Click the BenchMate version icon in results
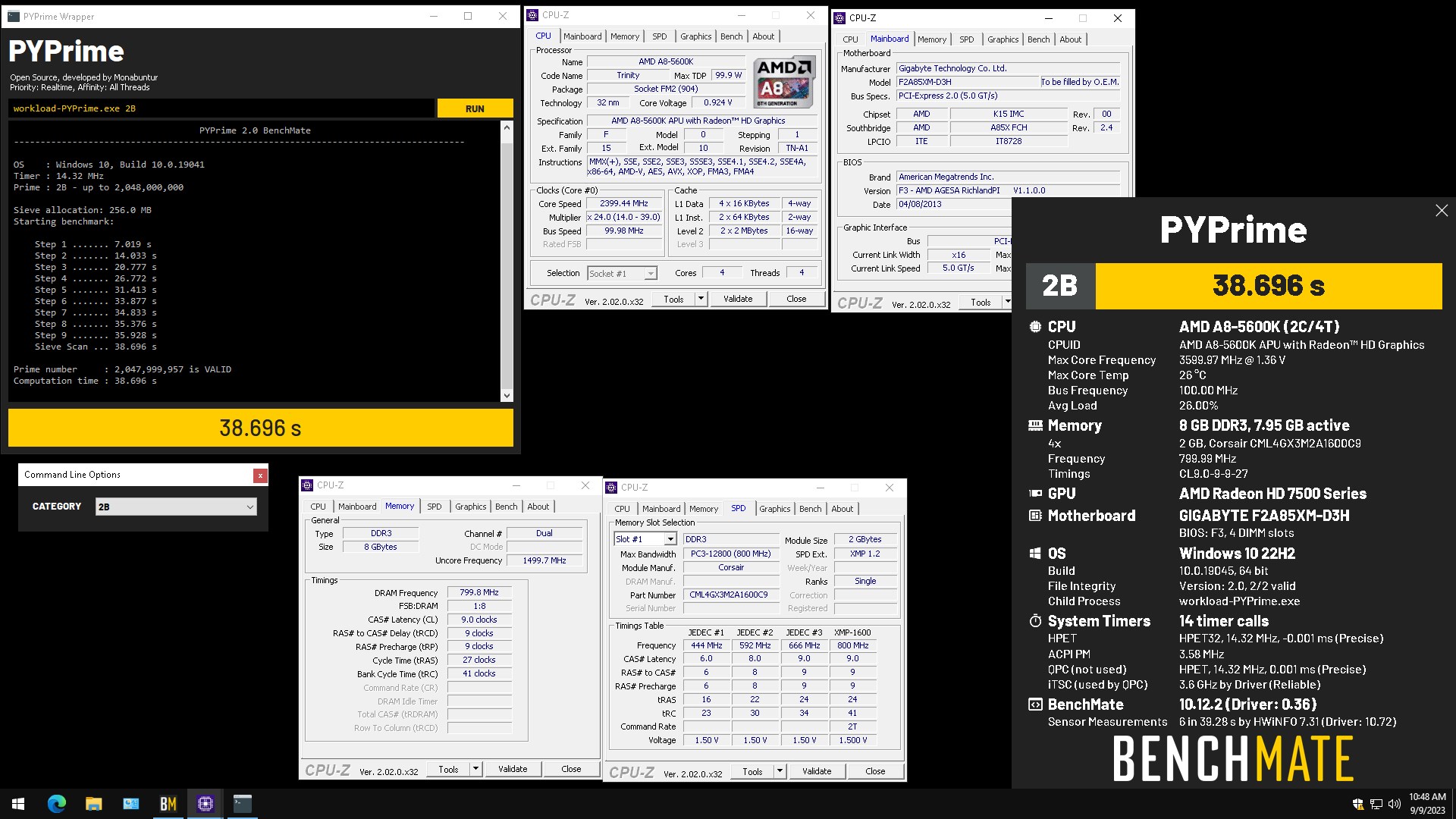The width and height of the screenshot is (1456, 819). click(1035, 704)
